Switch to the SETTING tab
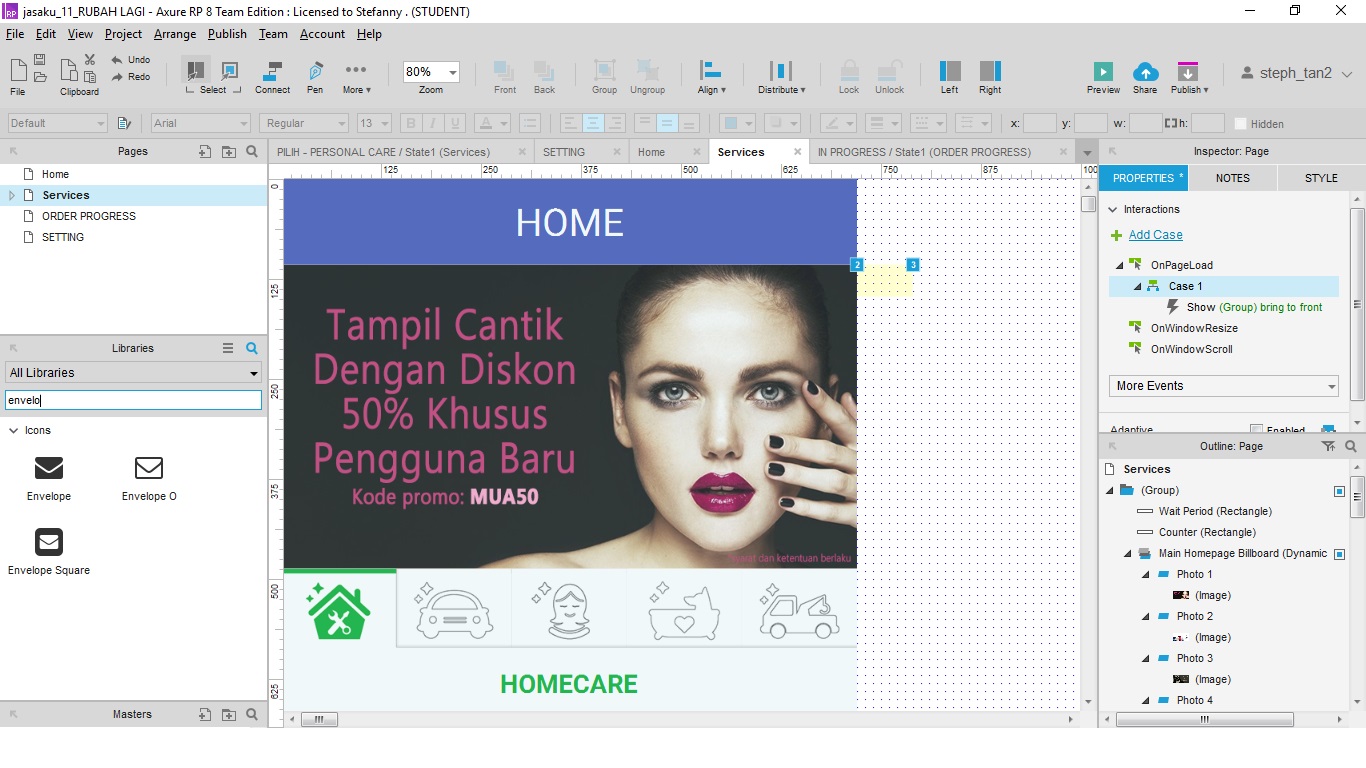Viewport: 1366px width, 768px height. pos(564,152)
